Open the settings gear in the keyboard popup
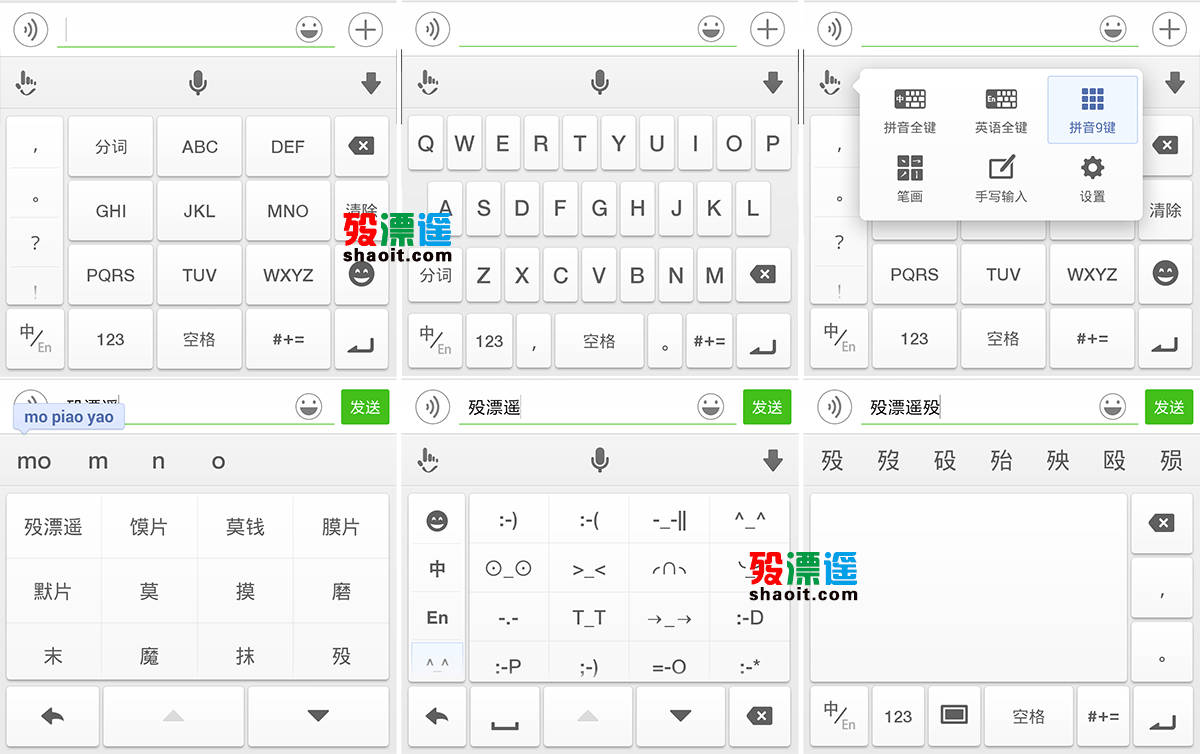 tap(1092, 179)
